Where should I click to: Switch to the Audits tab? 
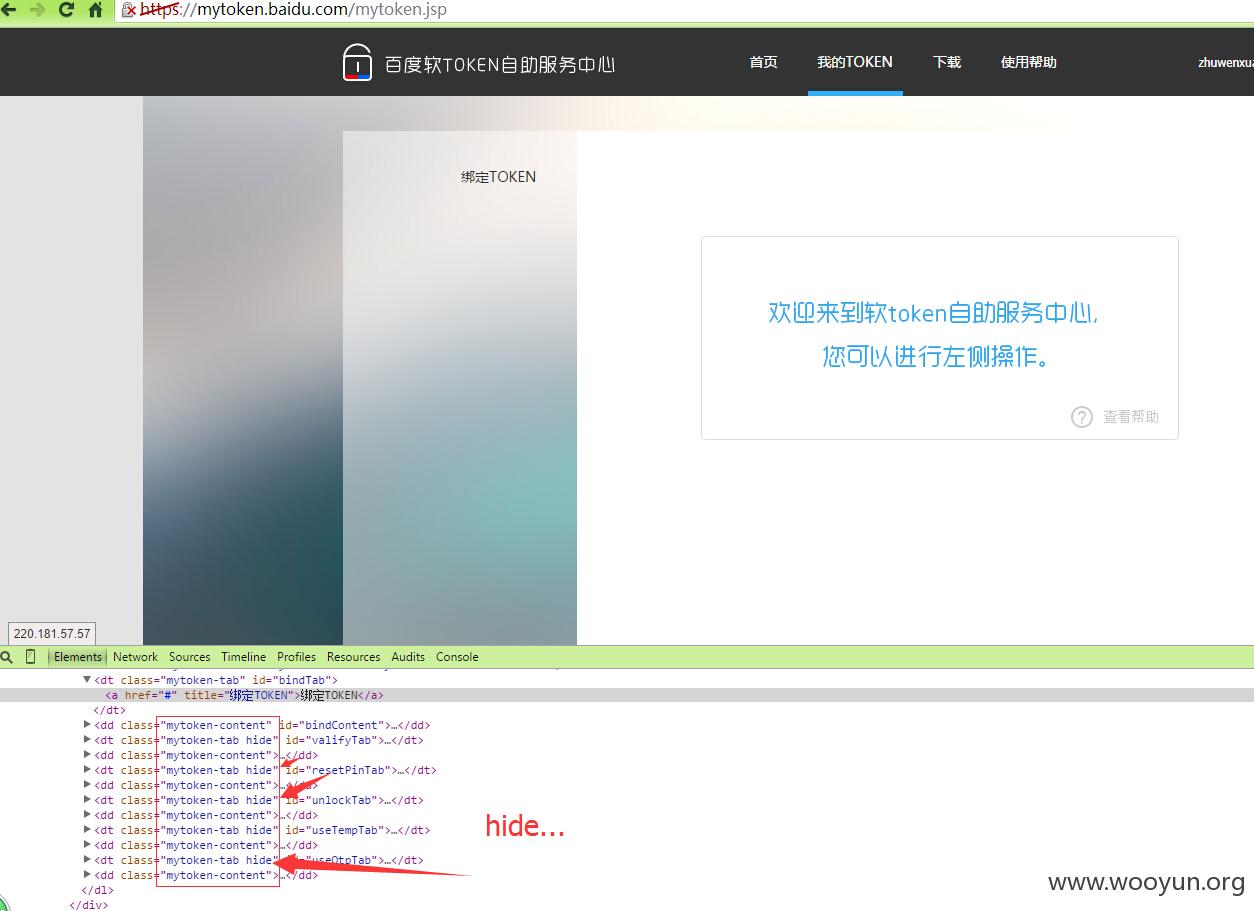[x=408, y=657]
